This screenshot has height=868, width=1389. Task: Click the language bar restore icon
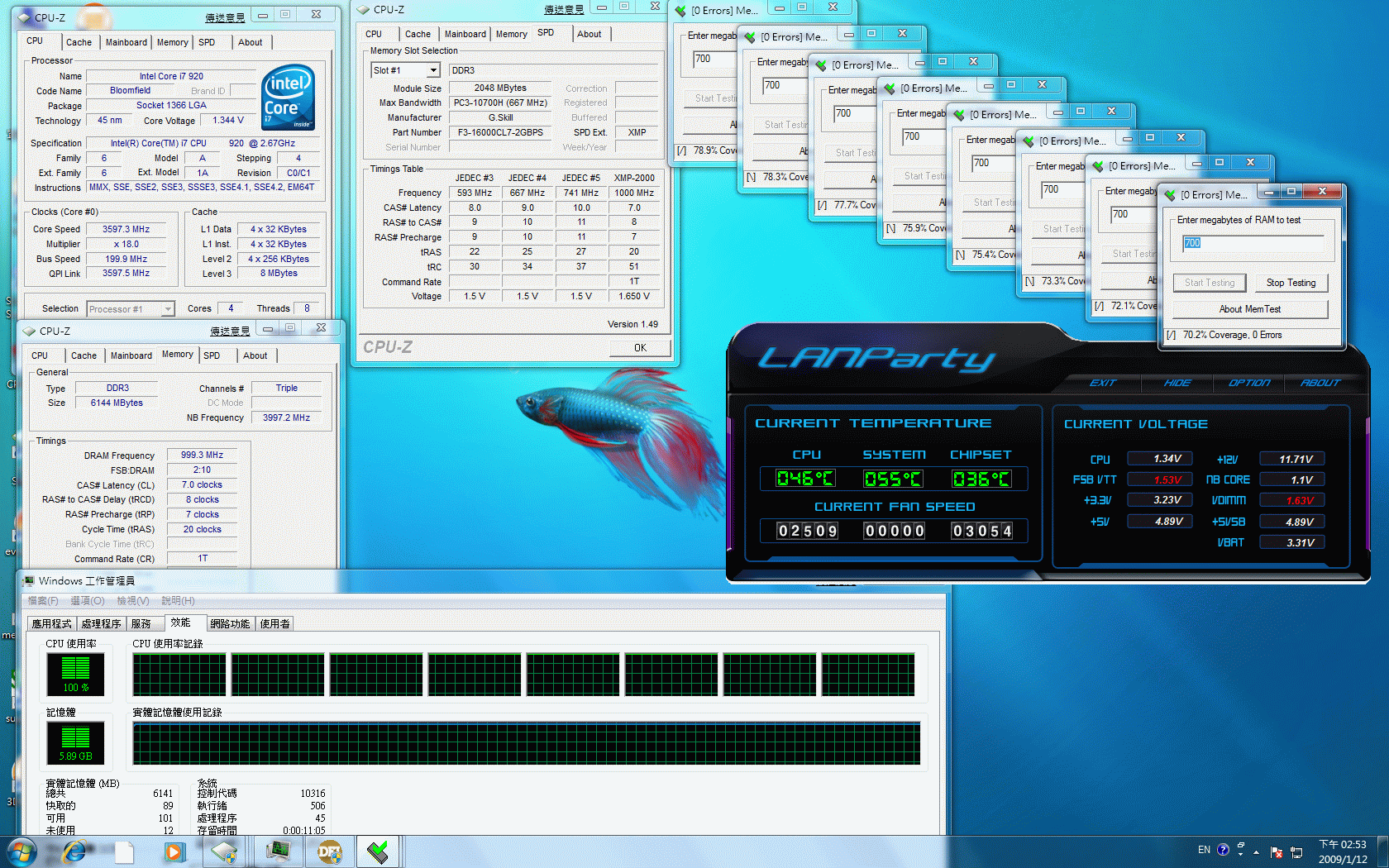pos(1240,846)
